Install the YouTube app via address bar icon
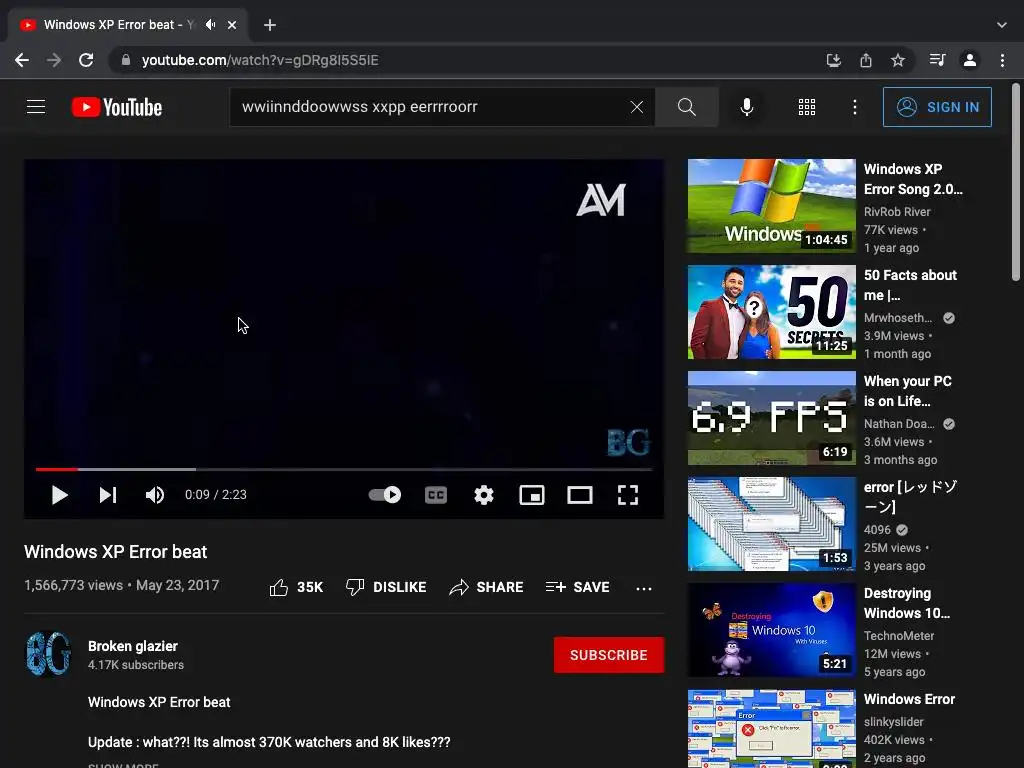Image resolution: width=1024 pixels, height=768 pixels. (x=833, y=60)
